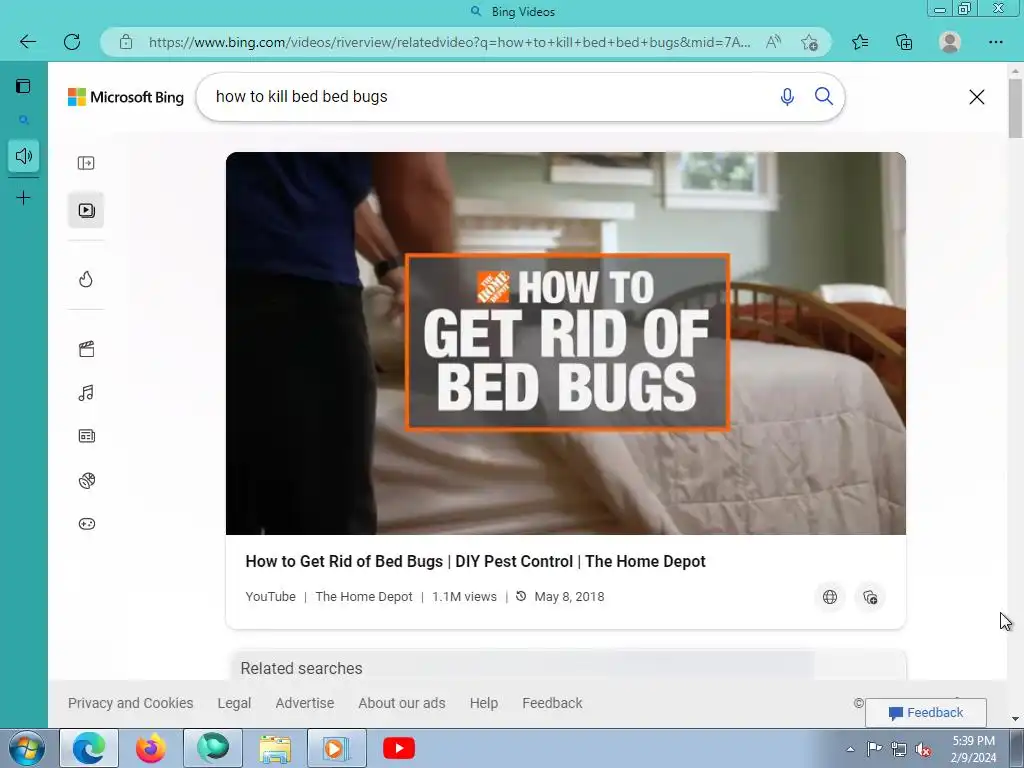Add a new tab with plus icon

(24, 198)
